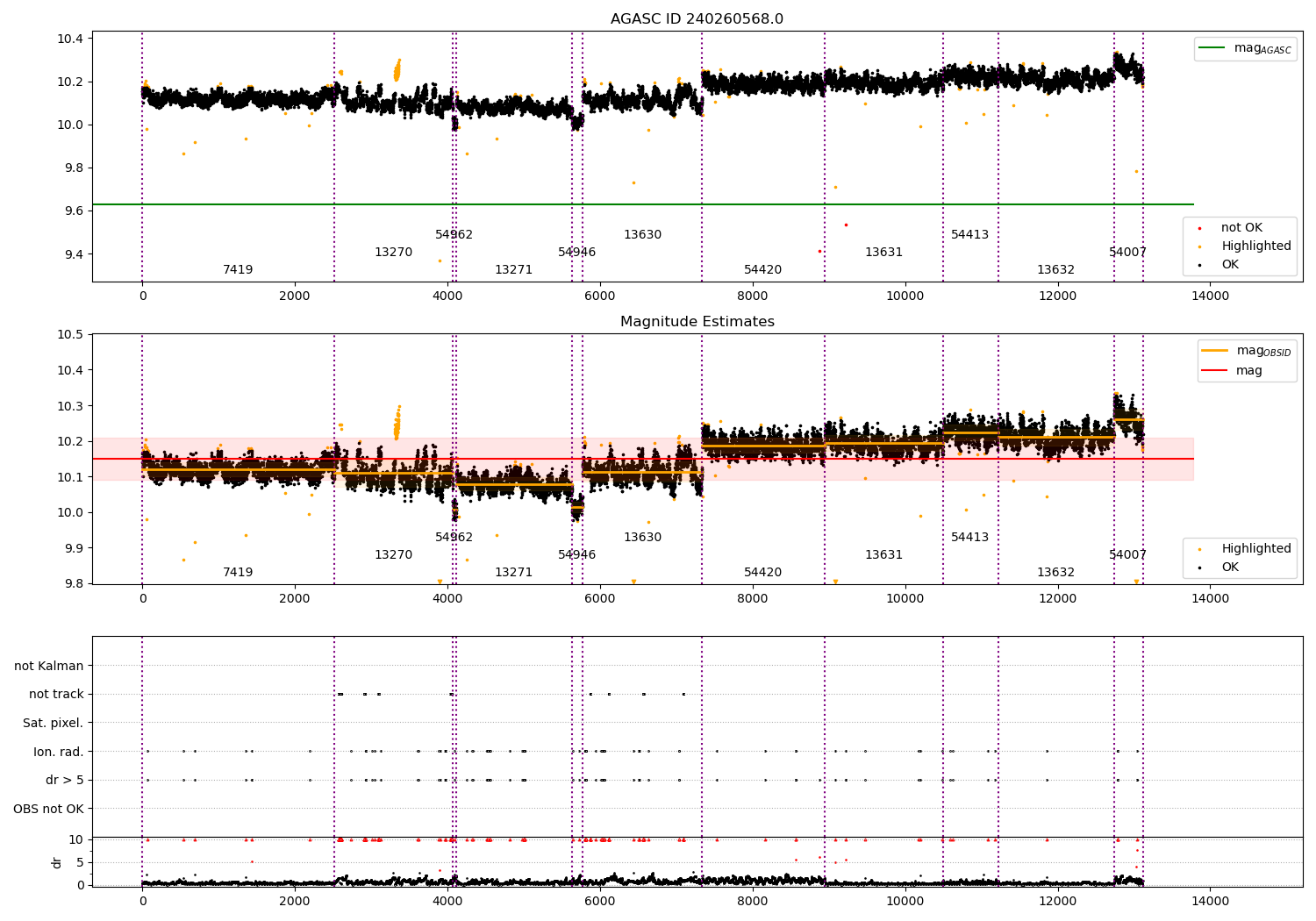Viewport: 1316px width, 921px height.
Task: Click OBSID label 13631 in Magnitude Estimates plot
Action: click(x=883, y=555)
